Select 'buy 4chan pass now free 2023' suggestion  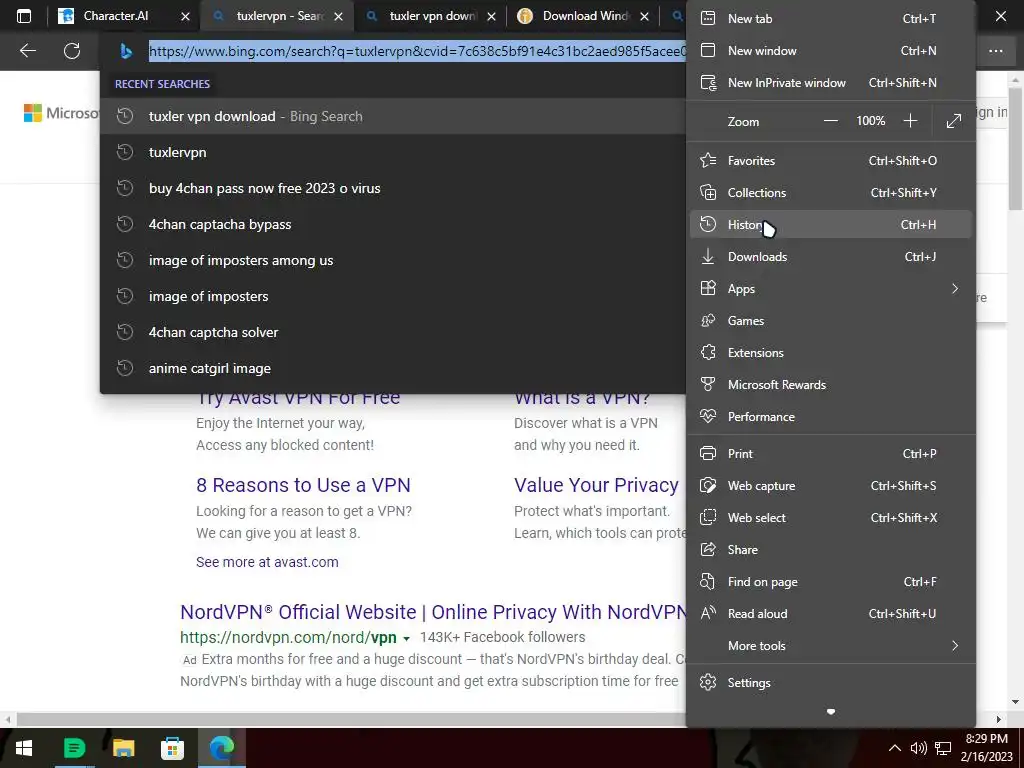(393, 188)
